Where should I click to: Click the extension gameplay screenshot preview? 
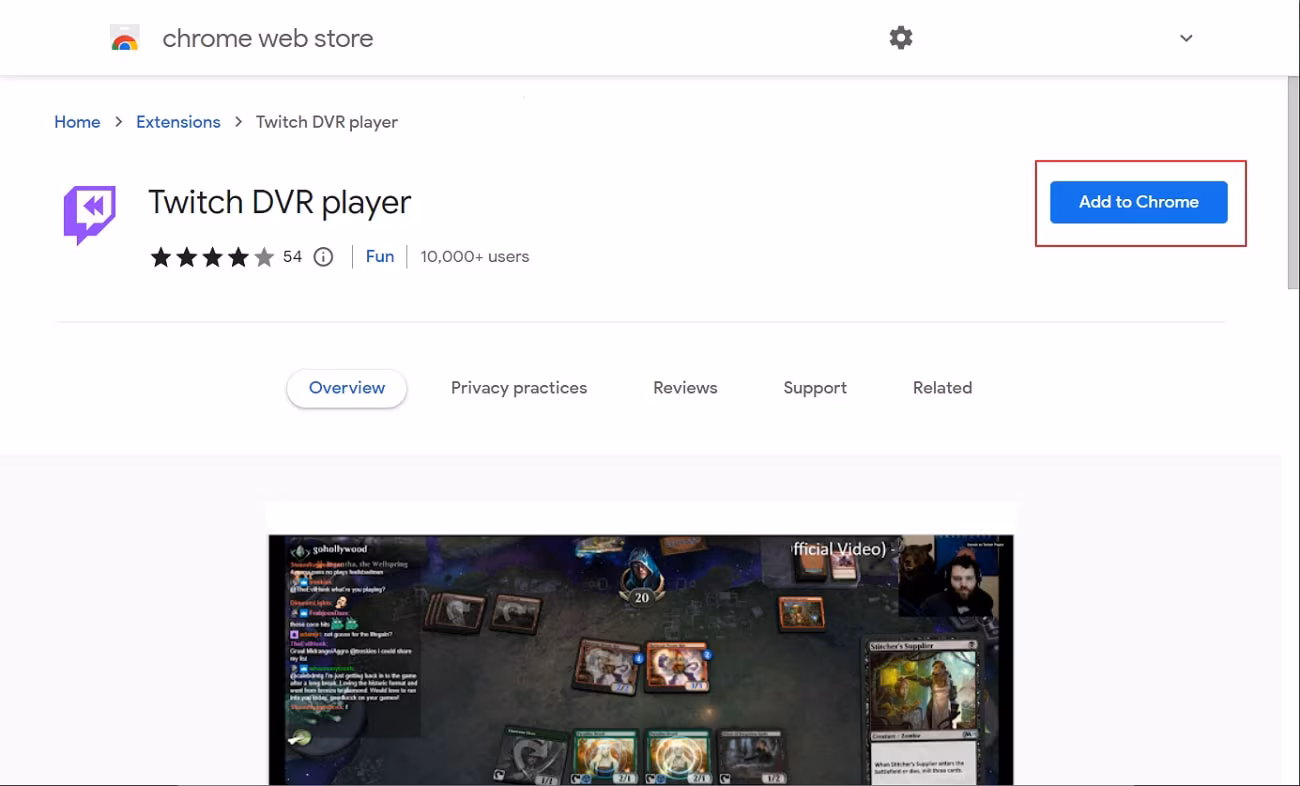click(641, 660)
